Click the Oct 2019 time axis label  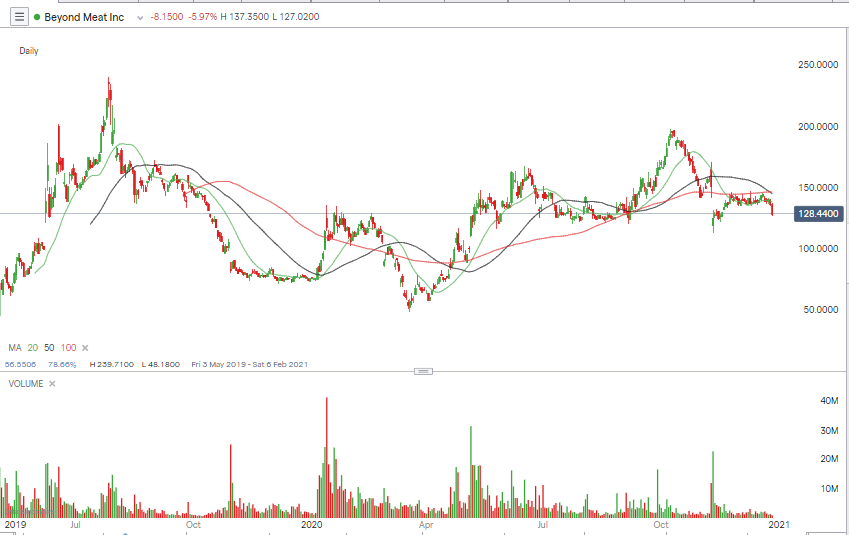tap(193, 524)
